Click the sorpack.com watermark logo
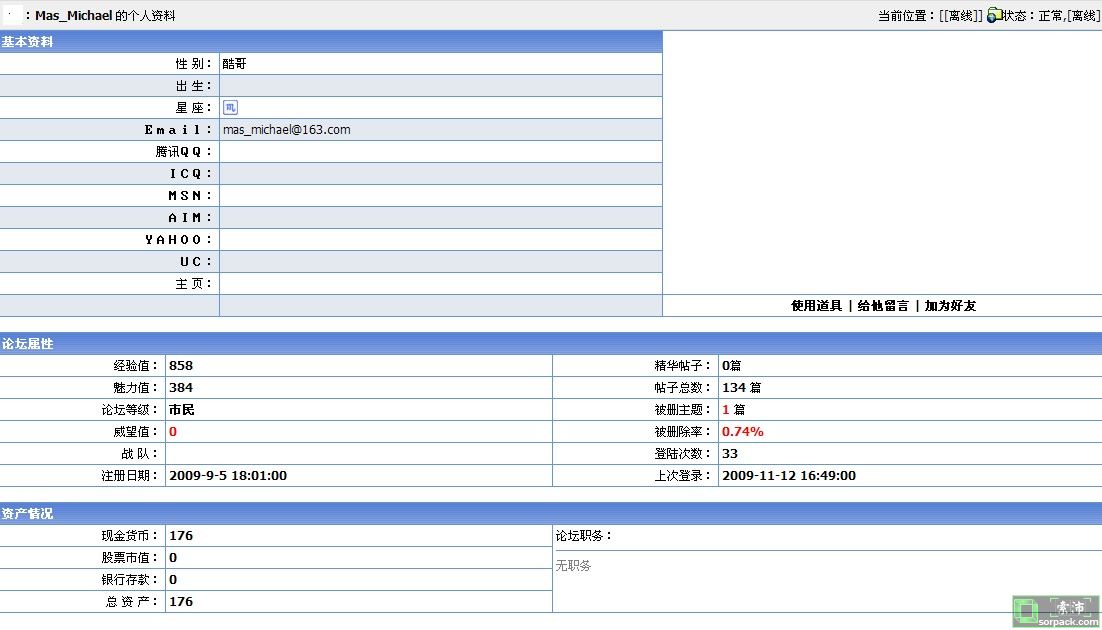This screenshot has width=1102, height=630. pos(1055,612)
